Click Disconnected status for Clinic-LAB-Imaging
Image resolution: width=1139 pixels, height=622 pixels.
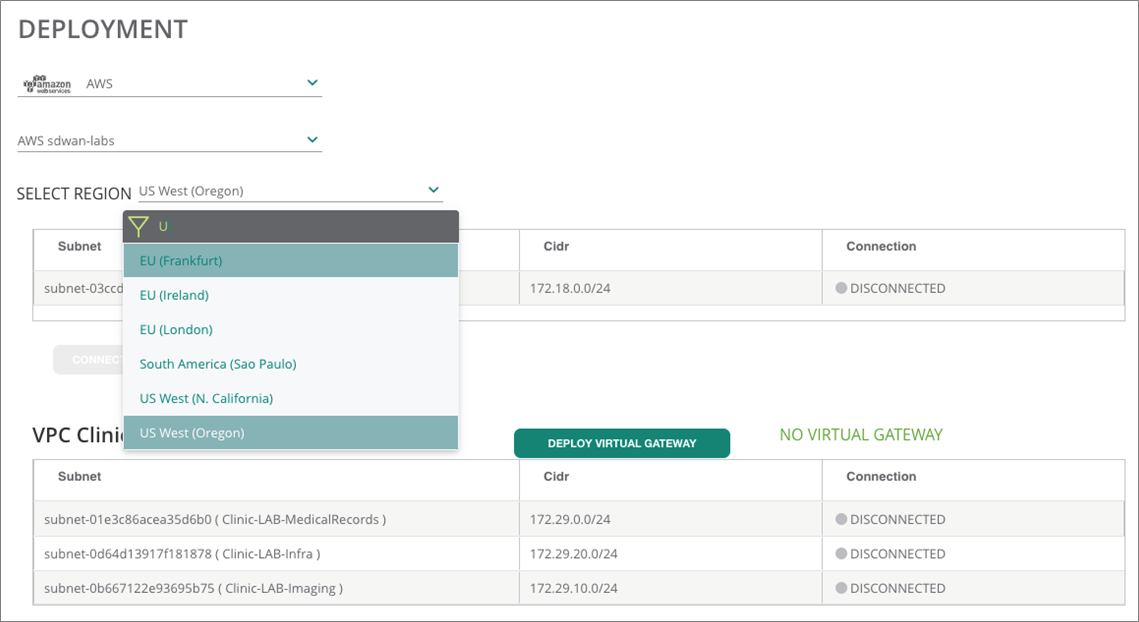pos(891,588)
